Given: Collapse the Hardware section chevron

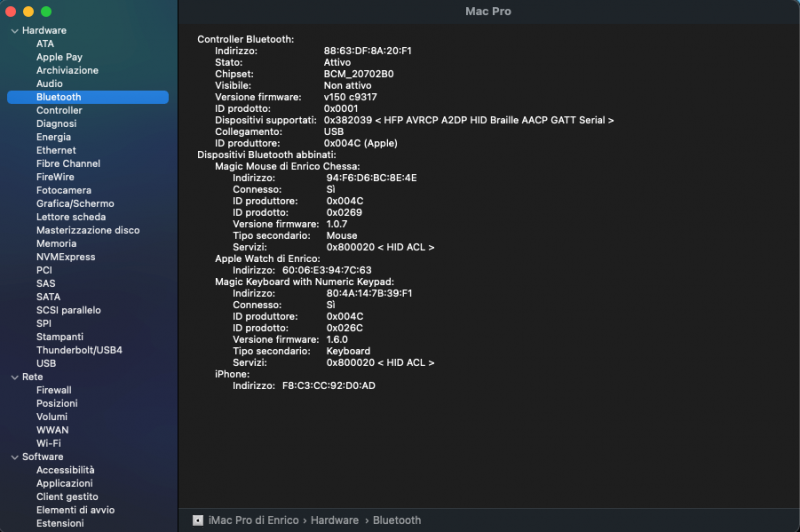Looking at the screenshot, I should click(x=14, y=31).
